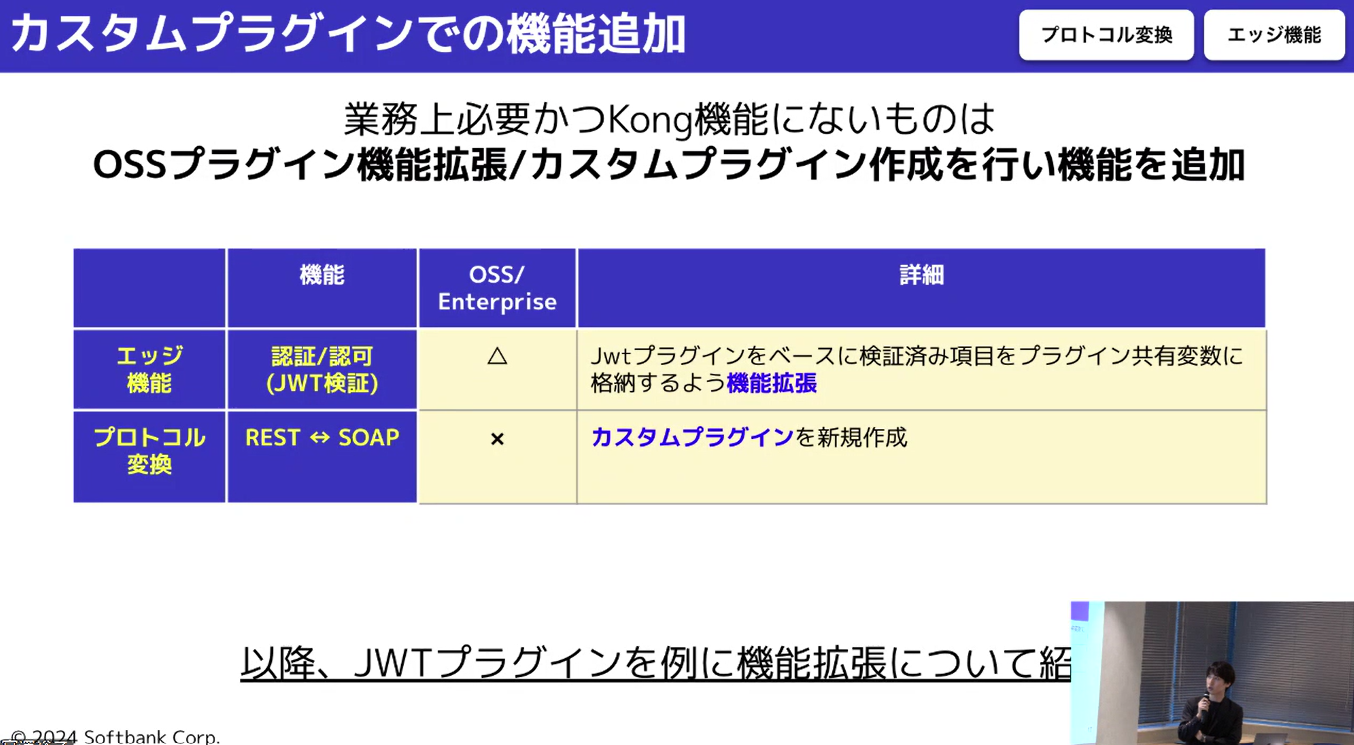Click the プロトコル変換 button

point(1106,35)
